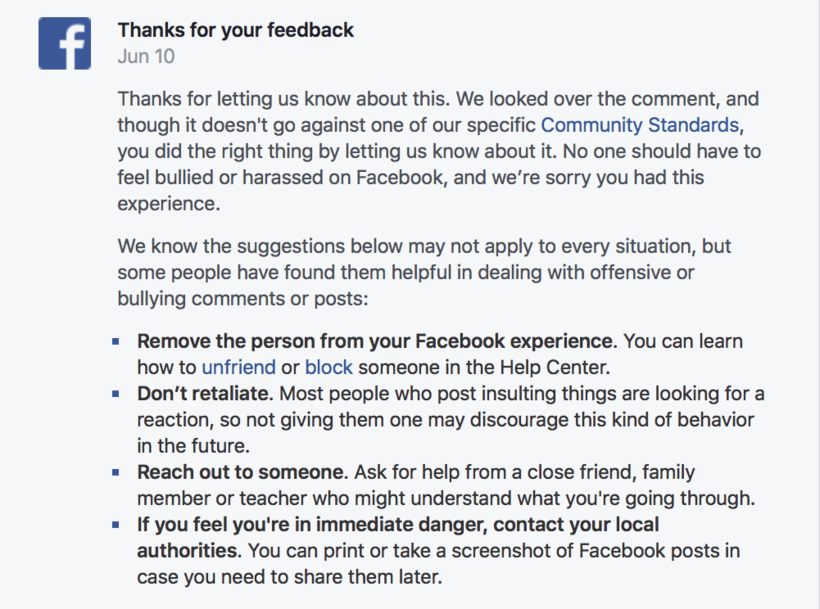Click the bullet beside "If you feel you're in immediate danger"
The image size is (820, 609).
116,523
